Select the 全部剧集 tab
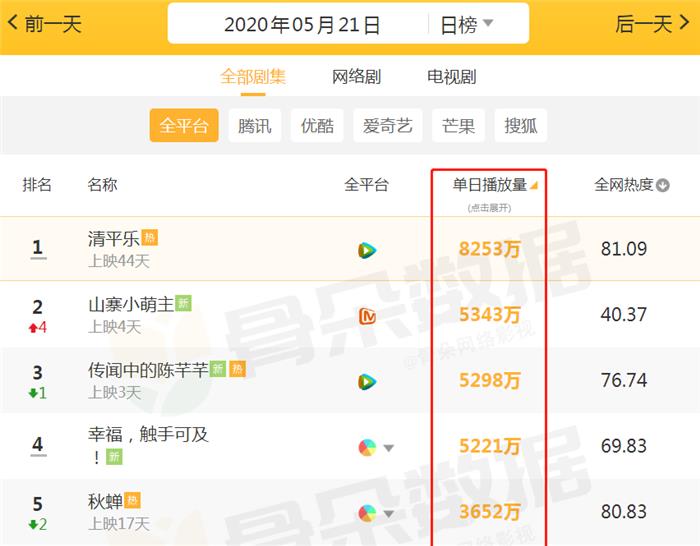The width and height of the screenshot is (700, 546). [253, 77]
